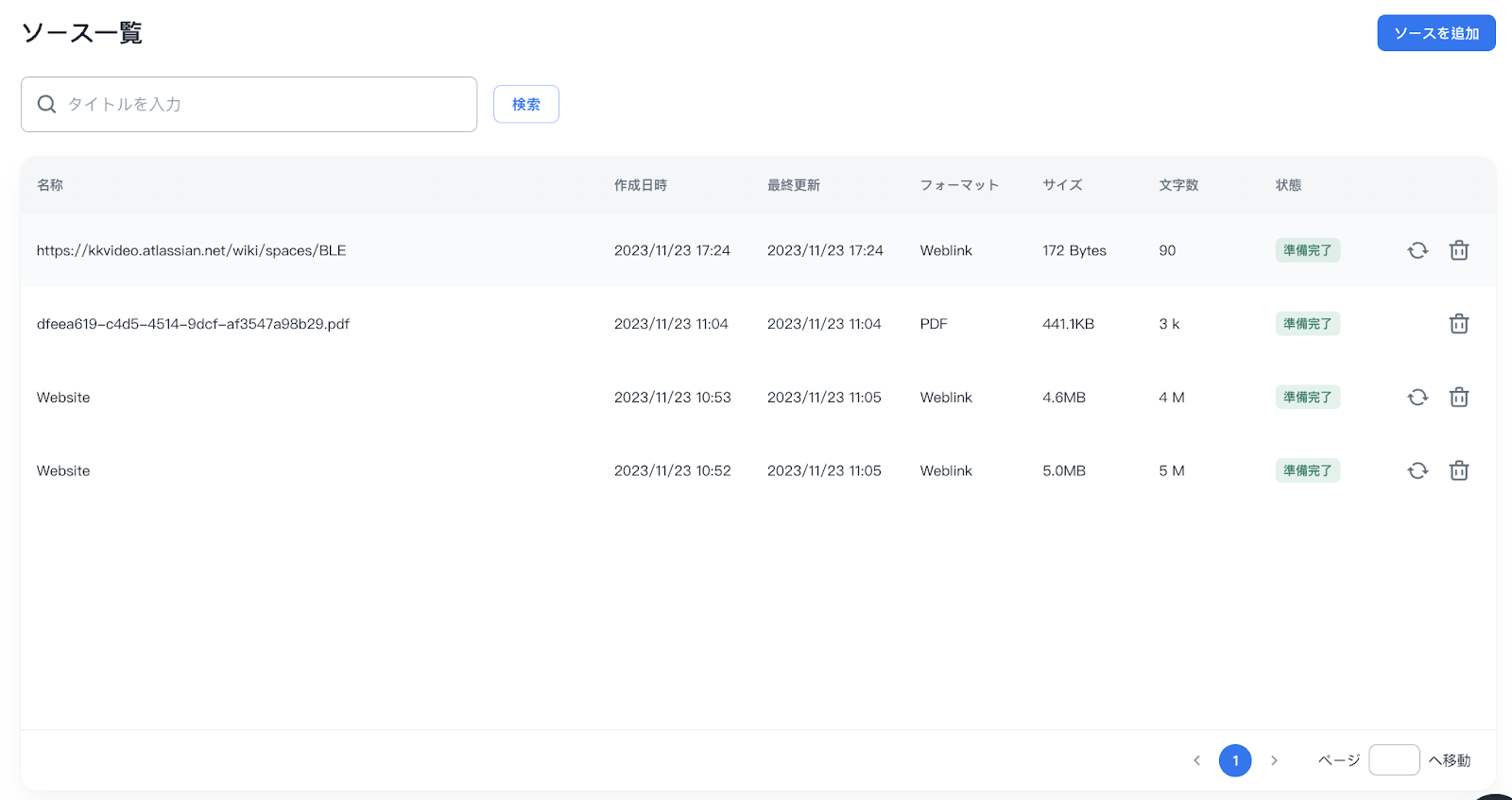This screenshot has height=800, width=1512.
Task: Go to previous page using left chevron
Action: point(1196,760)
